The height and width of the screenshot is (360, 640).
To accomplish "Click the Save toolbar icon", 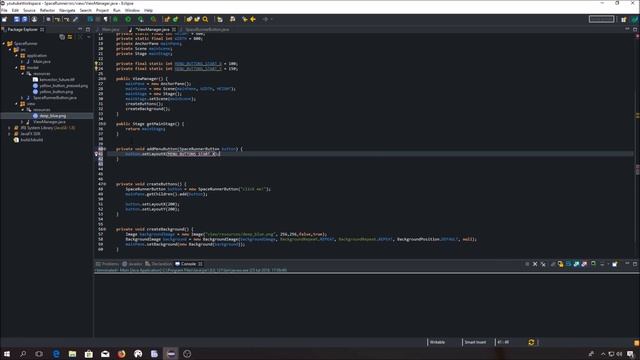I will pyautogui.click(x=17, y=19).
